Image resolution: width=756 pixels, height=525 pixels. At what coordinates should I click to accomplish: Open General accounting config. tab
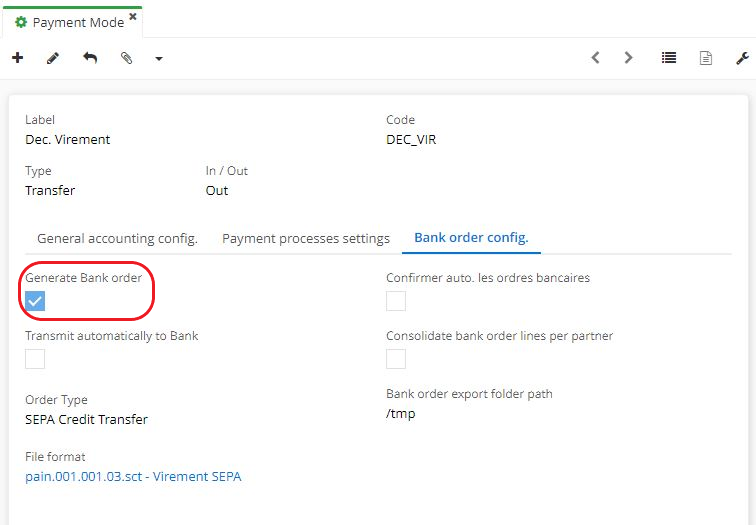tap(117, 238)
